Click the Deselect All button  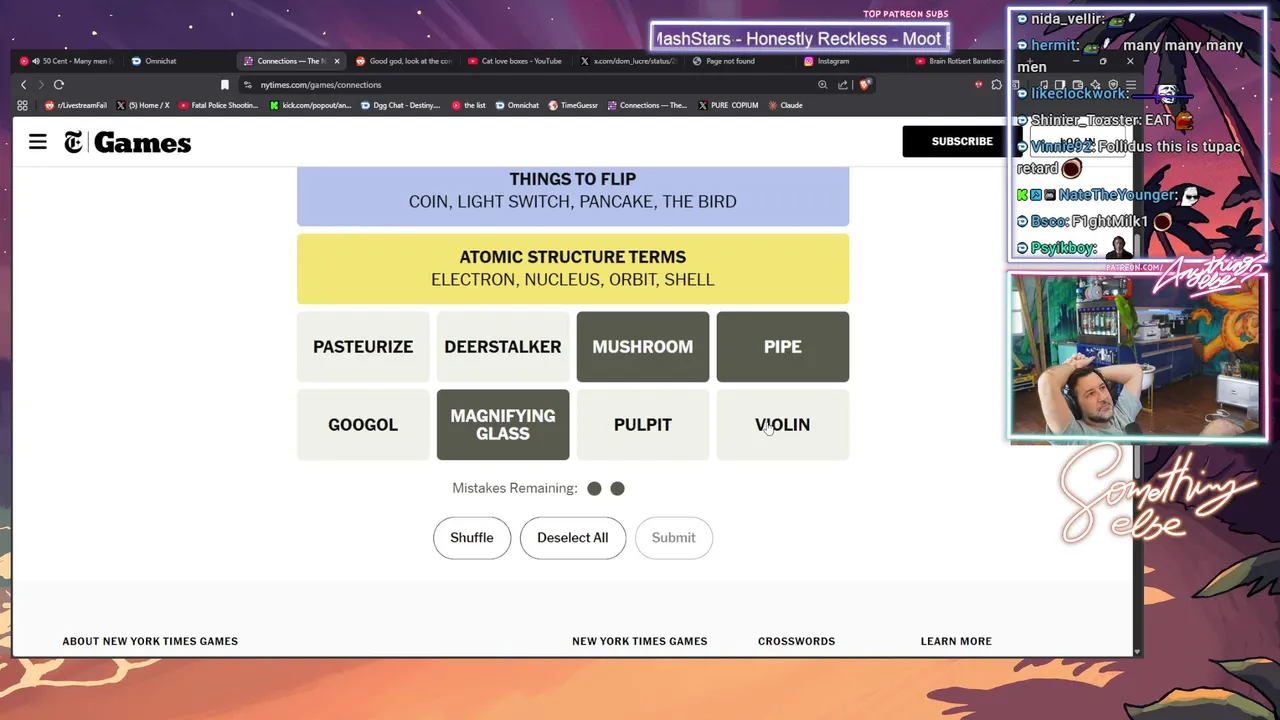(x=572, y=538)
